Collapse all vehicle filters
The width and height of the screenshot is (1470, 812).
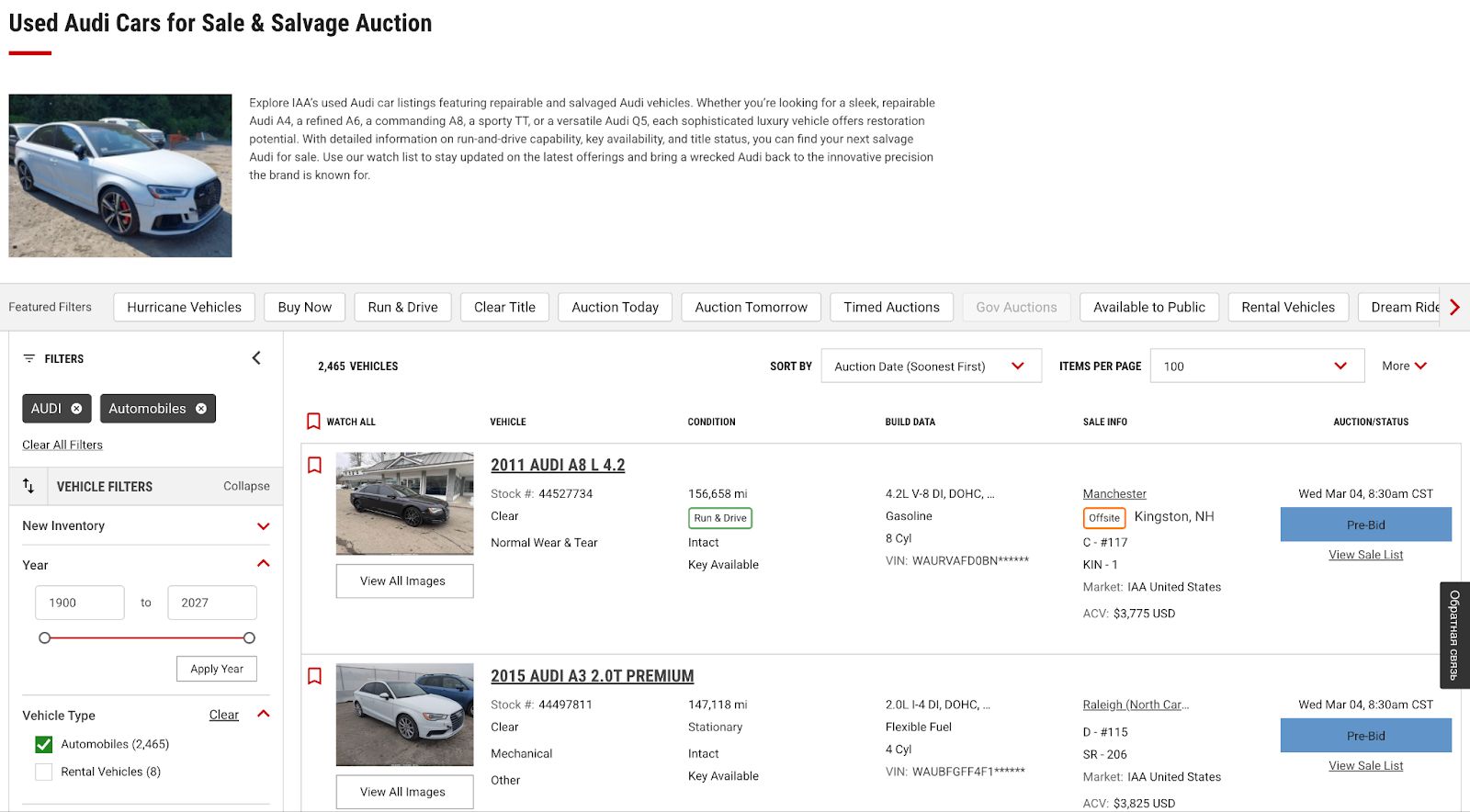tap(246, 486)
